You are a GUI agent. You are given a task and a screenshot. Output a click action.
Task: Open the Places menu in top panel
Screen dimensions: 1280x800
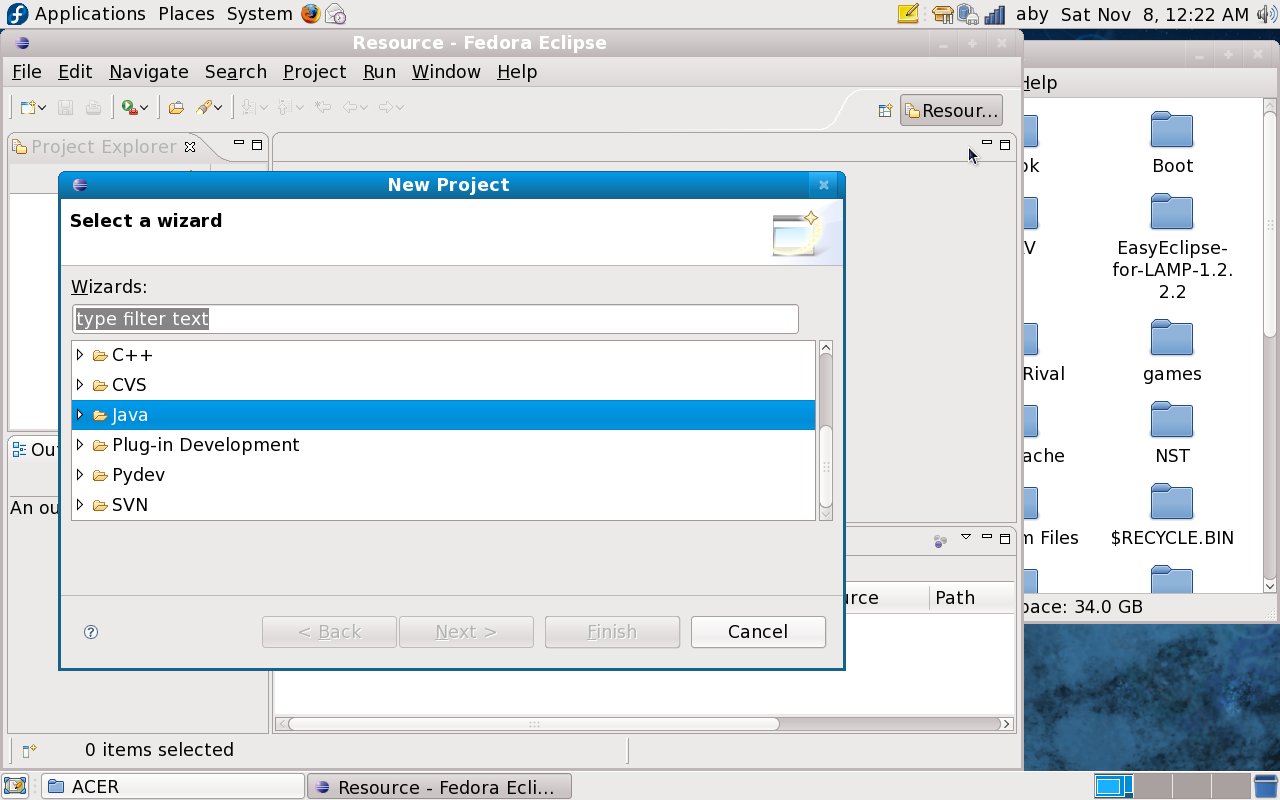pos(186,14)
